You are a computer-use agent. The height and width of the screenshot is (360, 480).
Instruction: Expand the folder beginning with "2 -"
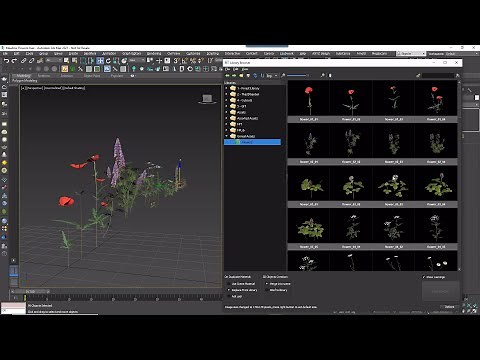[226, 94]
